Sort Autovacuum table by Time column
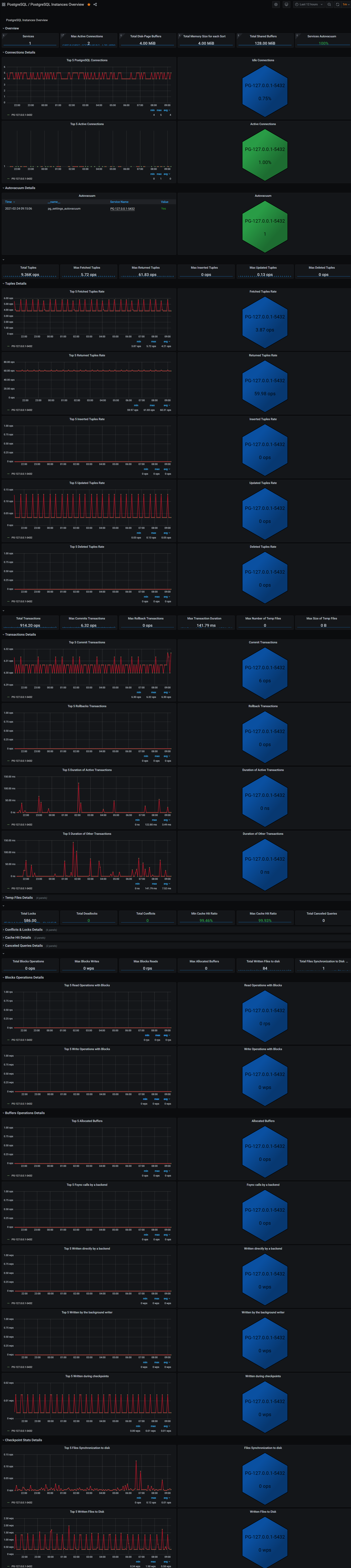The image size is (351, 1568). (9, 201)
